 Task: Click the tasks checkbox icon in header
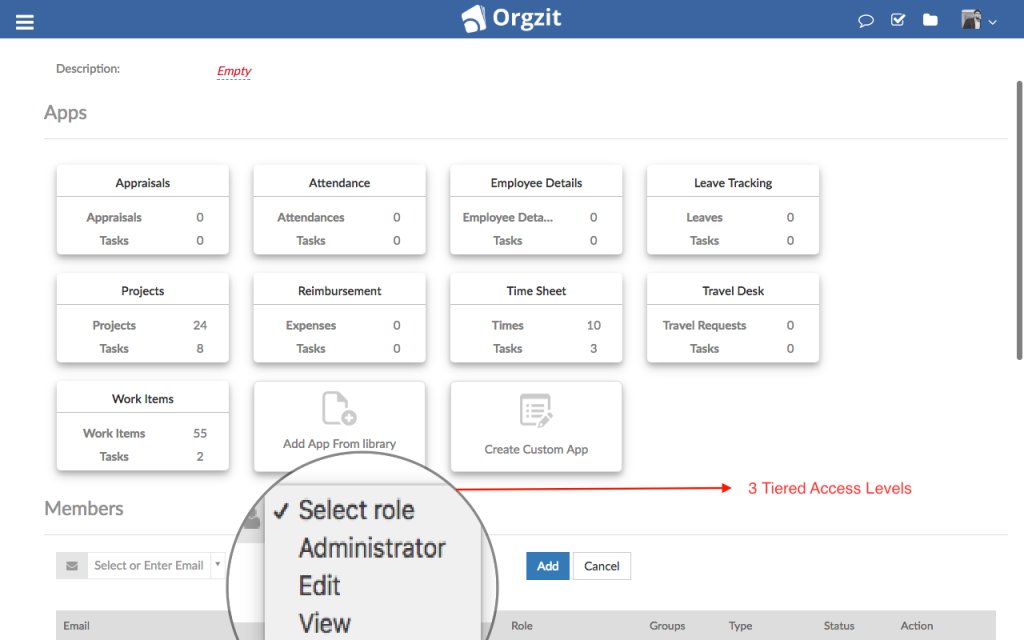pyautogui.click(x=897, y=19)
